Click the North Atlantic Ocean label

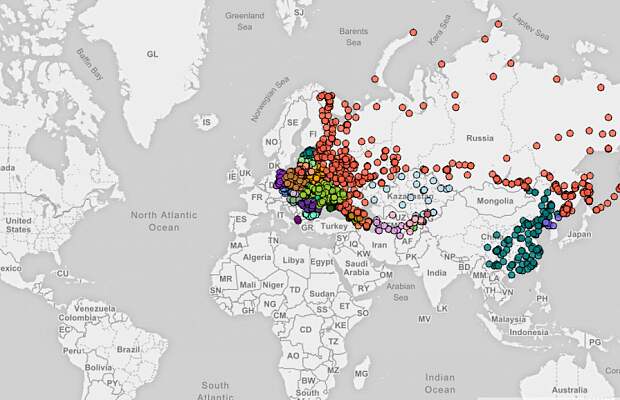click(164, 221)
